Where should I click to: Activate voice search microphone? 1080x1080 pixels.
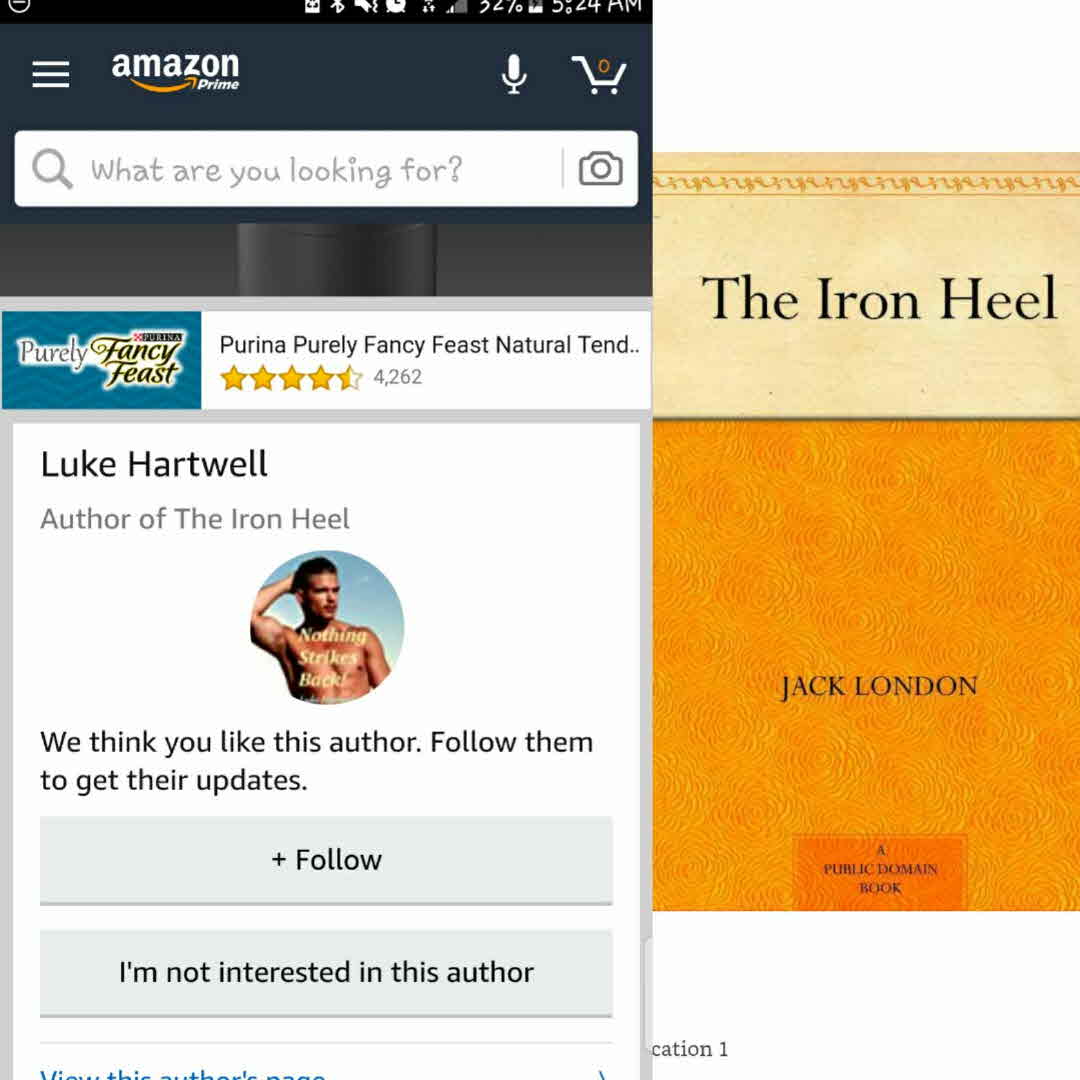pyautogui.click(x=514, y=74)
